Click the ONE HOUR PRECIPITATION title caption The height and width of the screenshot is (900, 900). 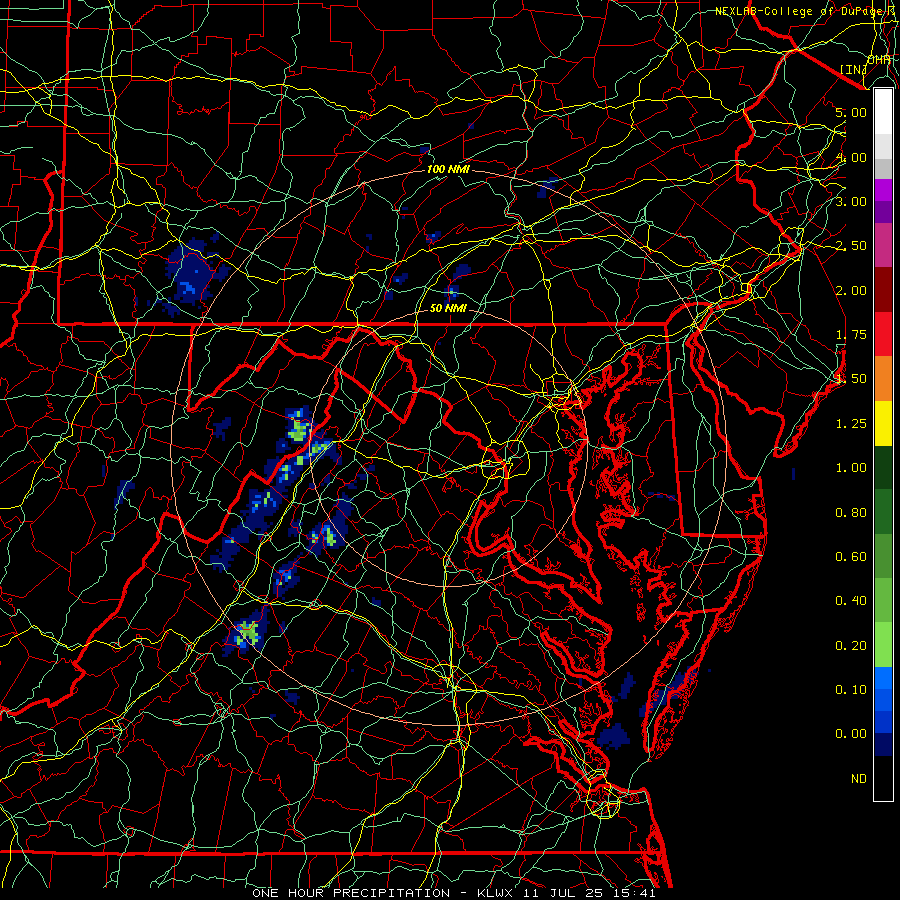pyautogui.click(x=453, y=893)
